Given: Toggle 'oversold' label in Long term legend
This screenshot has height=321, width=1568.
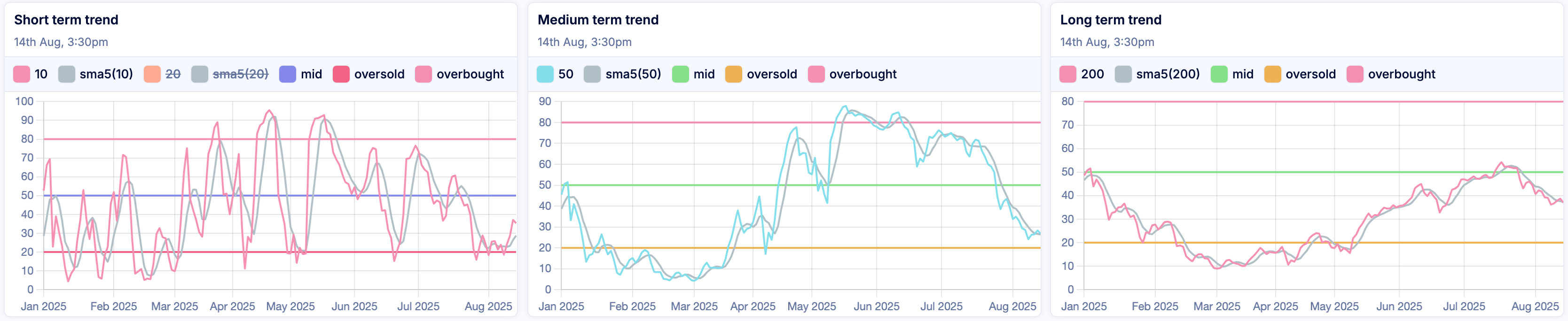Looking at the screenshot, I should pos(1310,74).
